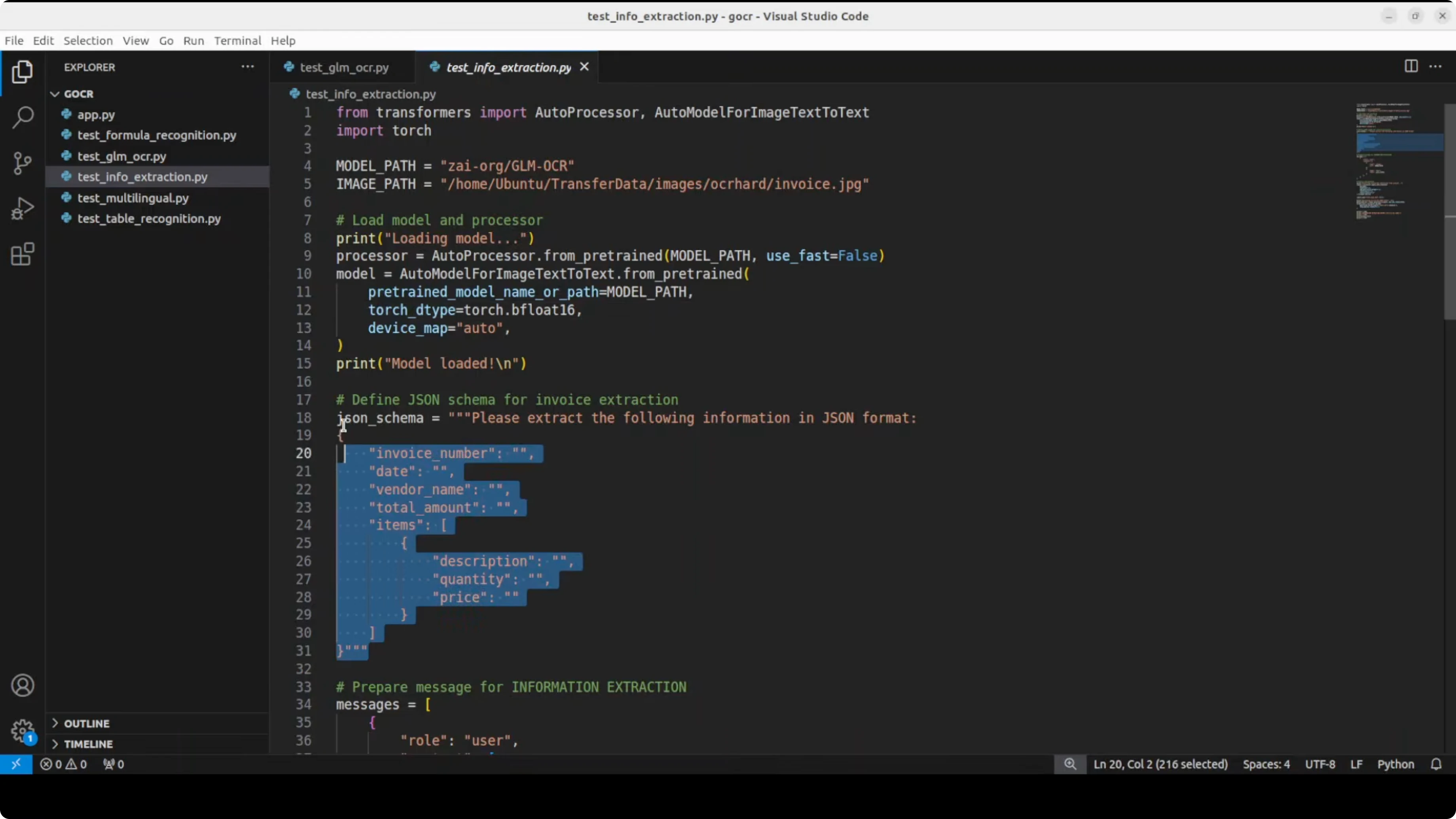The height and width of the screenshot is (819, 1456).
Task: Click the Split Editor Right icon
Action: (1411, 67)
